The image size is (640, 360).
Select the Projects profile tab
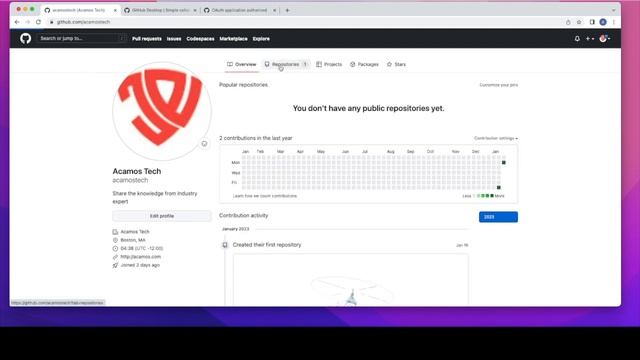tap(329, 64)
